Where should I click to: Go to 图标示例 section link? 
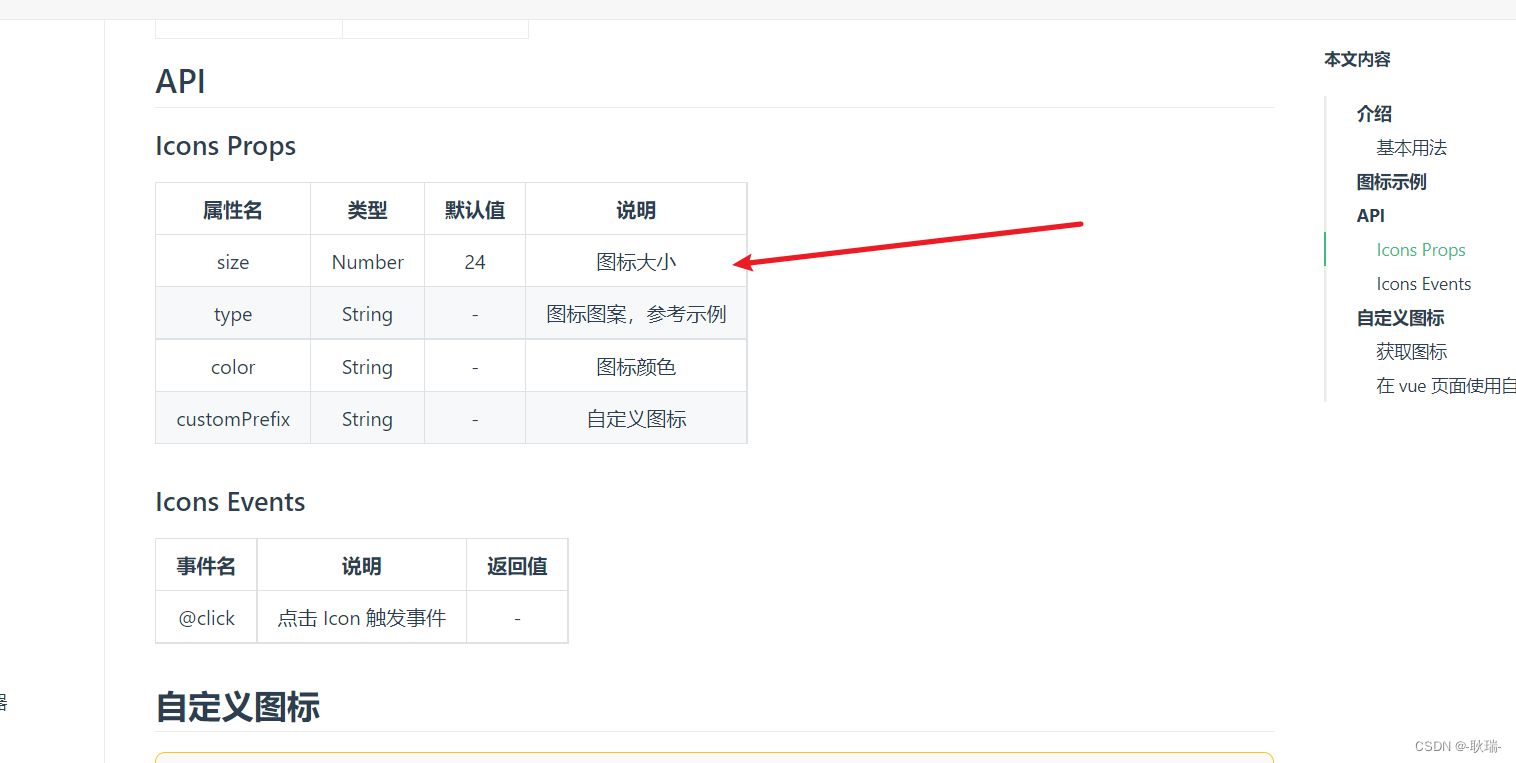click(x=1391, y=182)
